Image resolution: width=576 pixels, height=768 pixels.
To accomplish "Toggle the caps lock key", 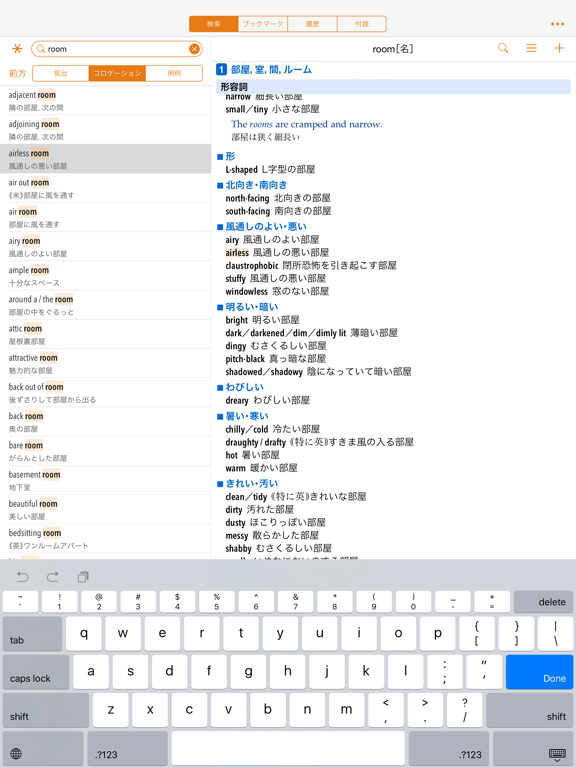I will pyautogui.click(x=36, y=672).
